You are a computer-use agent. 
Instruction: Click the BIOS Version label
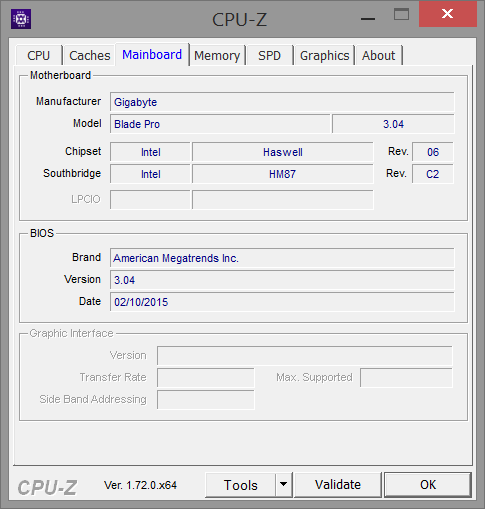[x=82, y=279]
